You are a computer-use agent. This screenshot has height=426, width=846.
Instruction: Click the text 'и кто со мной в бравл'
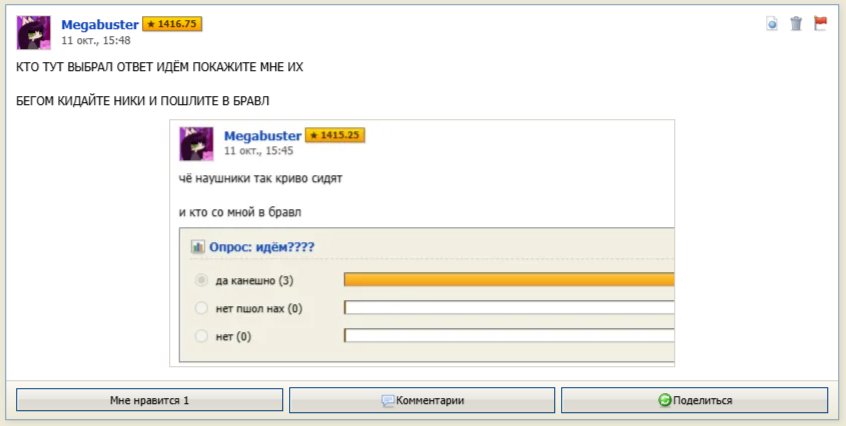point(240,212)
